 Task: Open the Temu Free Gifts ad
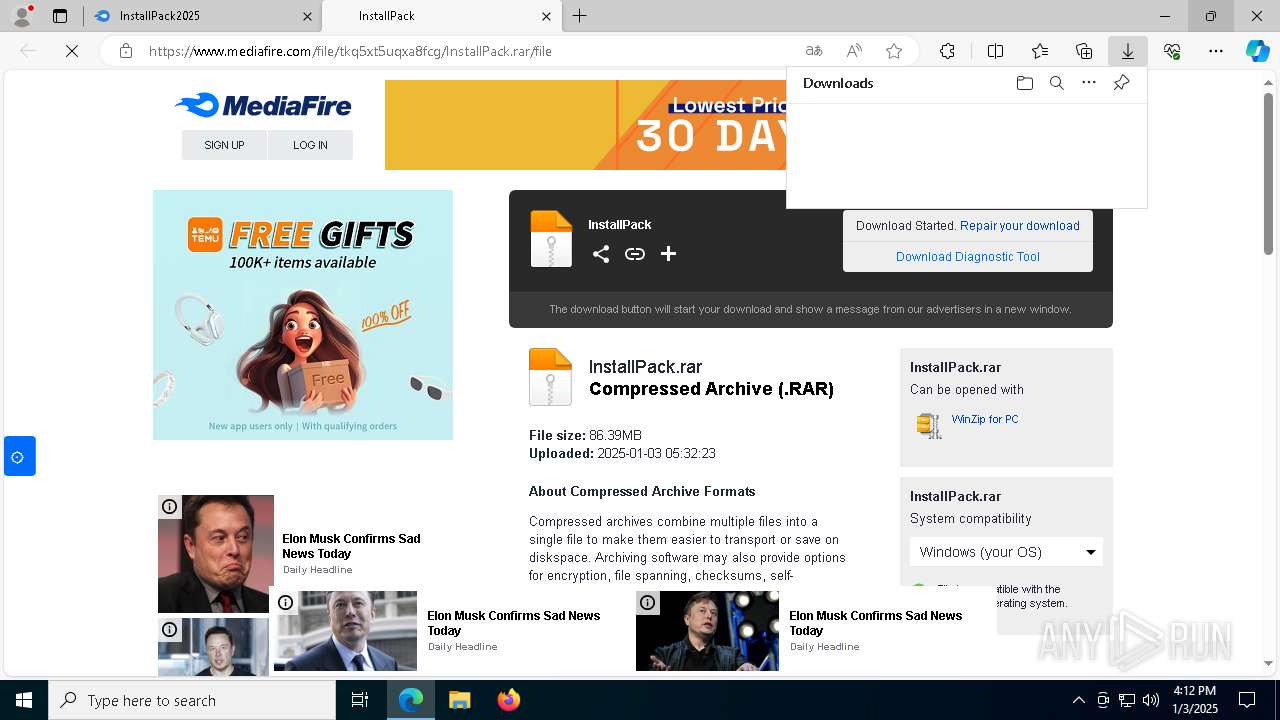303,315
